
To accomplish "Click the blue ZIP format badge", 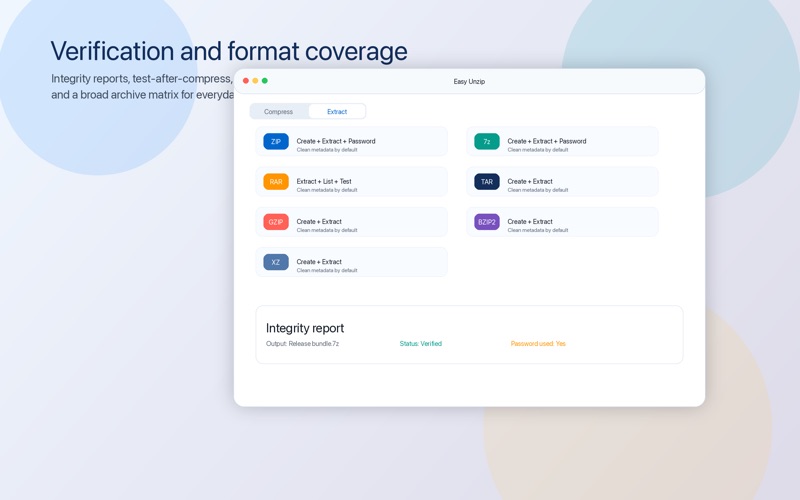I will [276, 141].
